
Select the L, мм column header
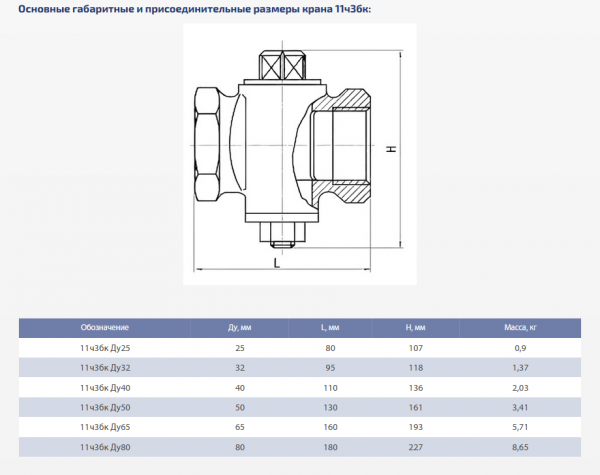[330, 327]
